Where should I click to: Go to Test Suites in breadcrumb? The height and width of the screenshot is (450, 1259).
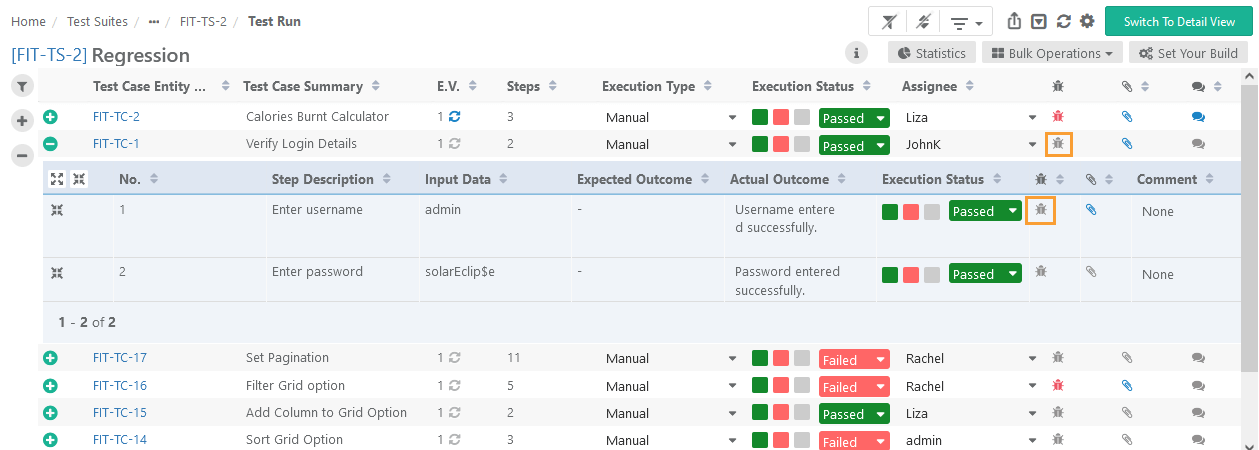pos(97,21)
